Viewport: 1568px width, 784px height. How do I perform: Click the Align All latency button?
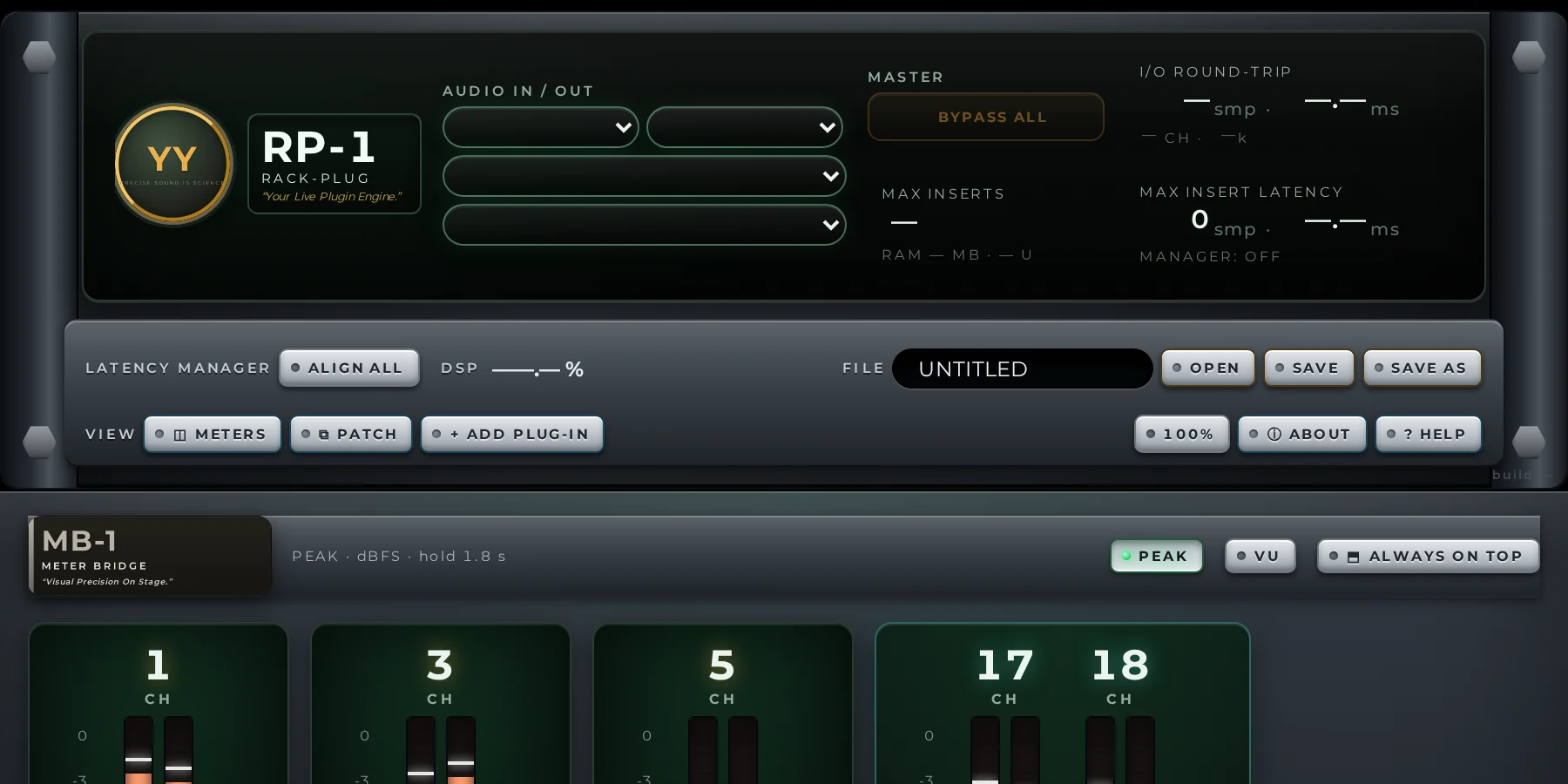tap(349, 368)
